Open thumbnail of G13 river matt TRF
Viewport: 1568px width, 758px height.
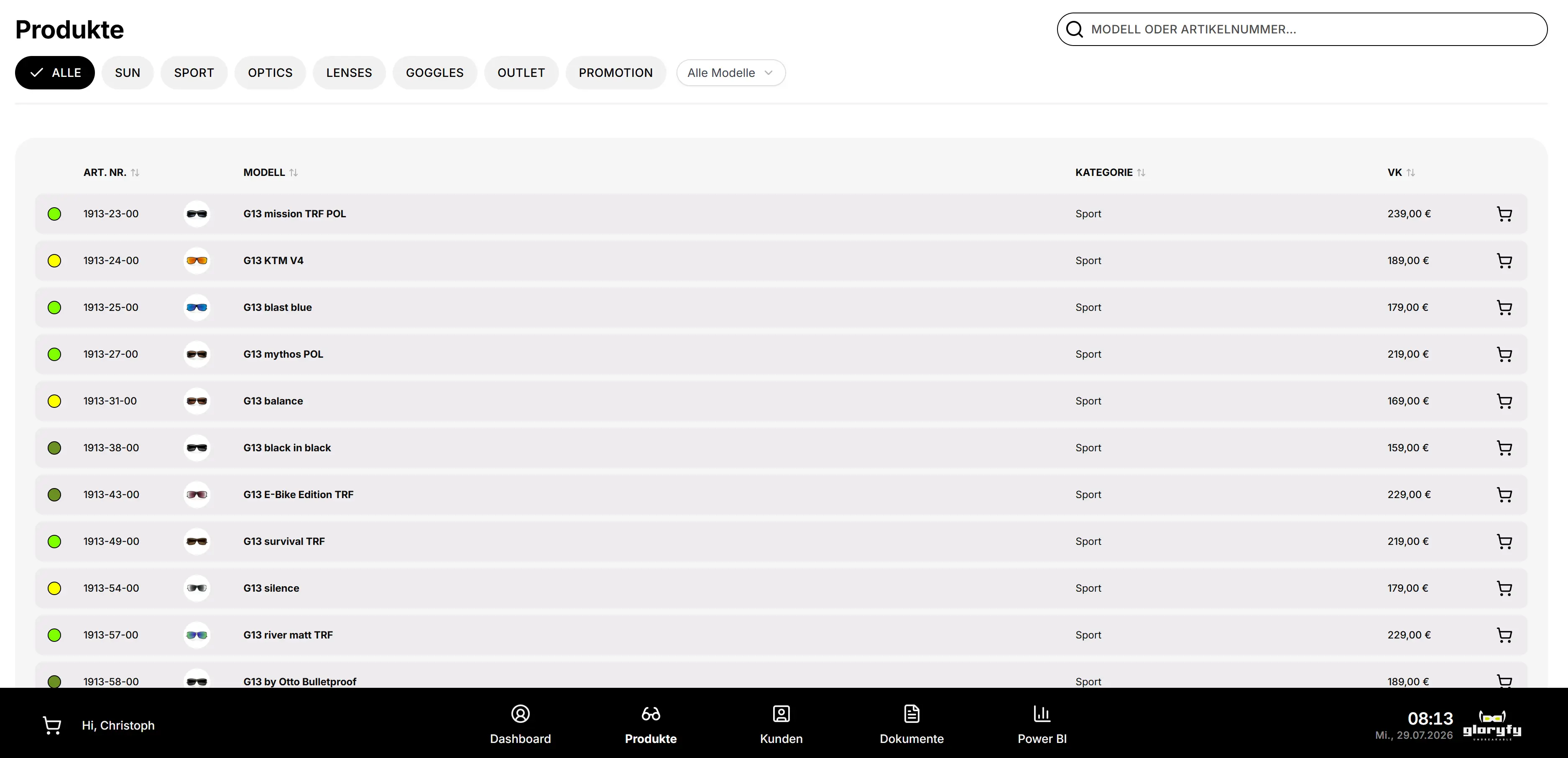point(197,636)
